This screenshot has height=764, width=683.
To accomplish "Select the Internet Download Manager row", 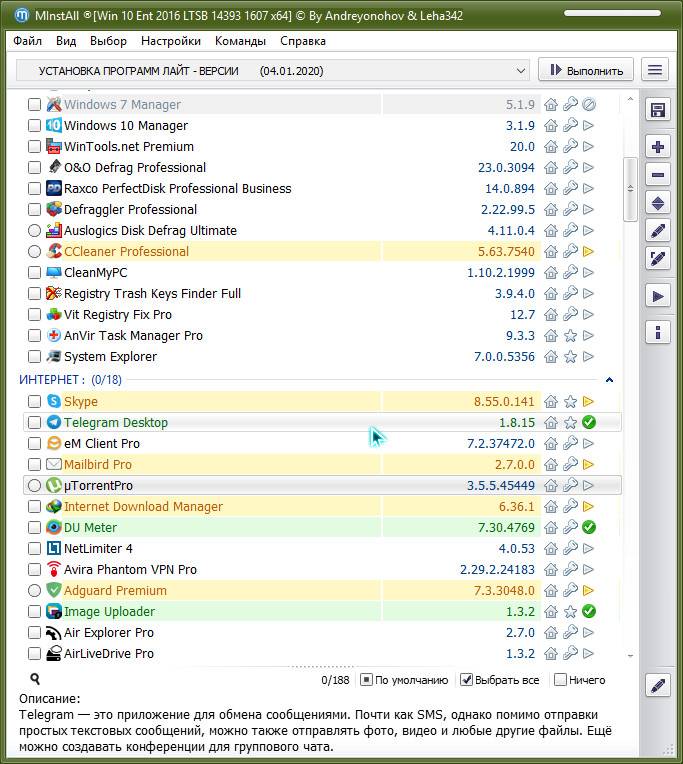I will (x=323, y=507).
